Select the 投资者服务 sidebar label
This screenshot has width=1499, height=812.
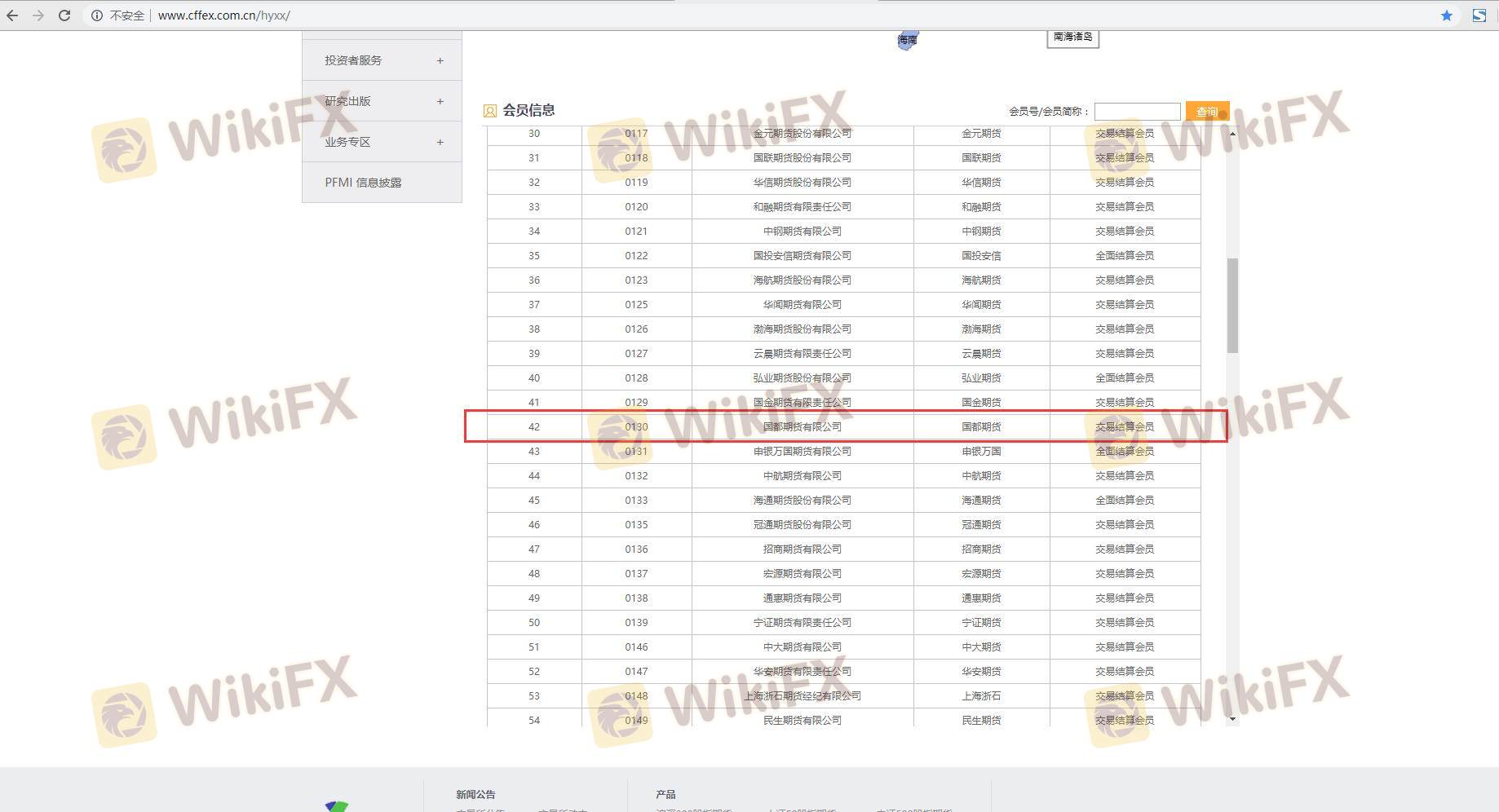tap(353, 60)
